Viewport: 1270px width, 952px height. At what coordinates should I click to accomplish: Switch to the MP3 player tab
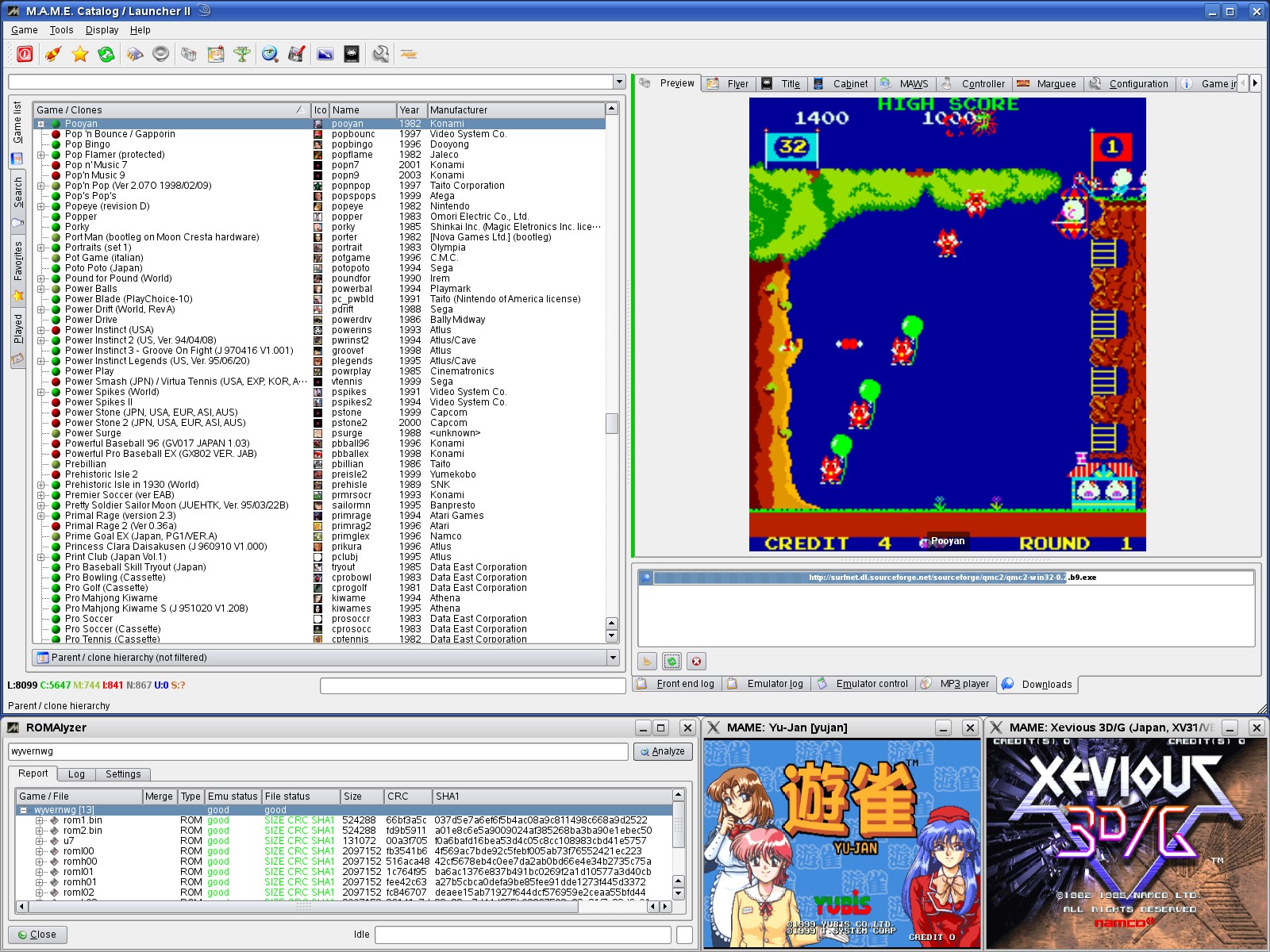click(956, 684)
